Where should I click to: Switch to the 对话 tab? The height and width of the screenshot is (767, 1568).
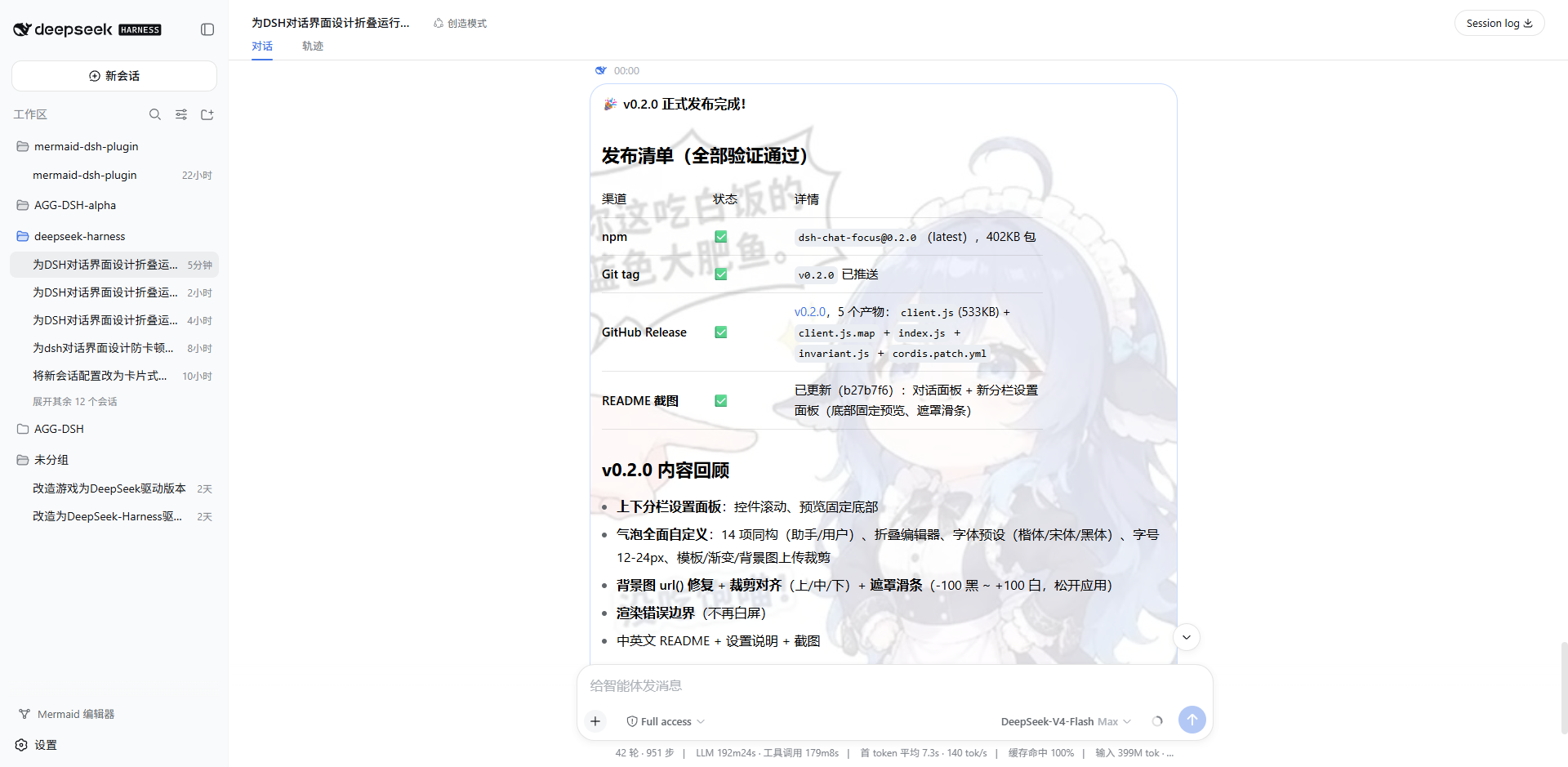click(x=262, y=47)
